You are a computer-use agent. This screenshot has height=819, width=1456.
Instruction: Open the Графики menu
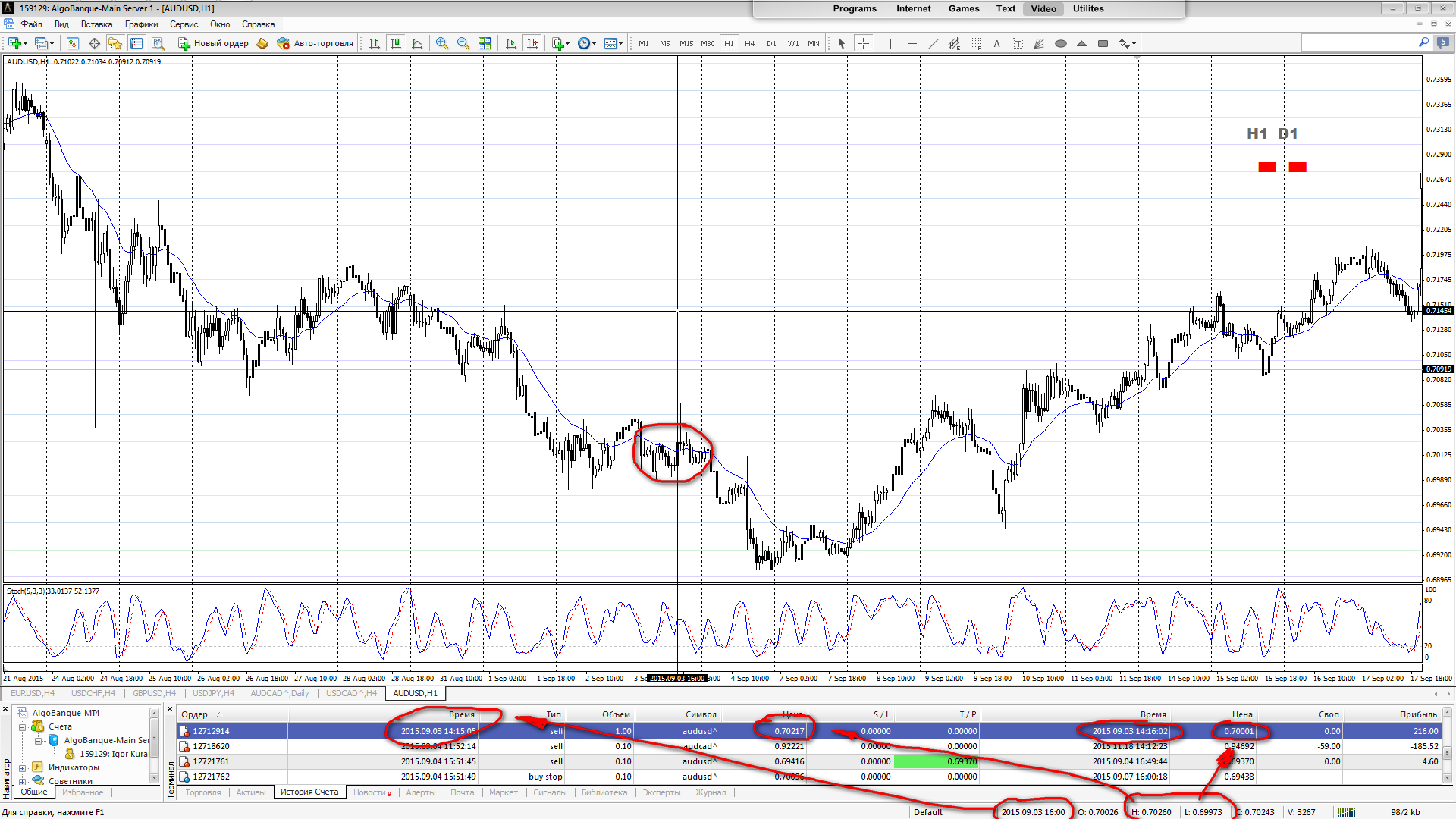141,24
